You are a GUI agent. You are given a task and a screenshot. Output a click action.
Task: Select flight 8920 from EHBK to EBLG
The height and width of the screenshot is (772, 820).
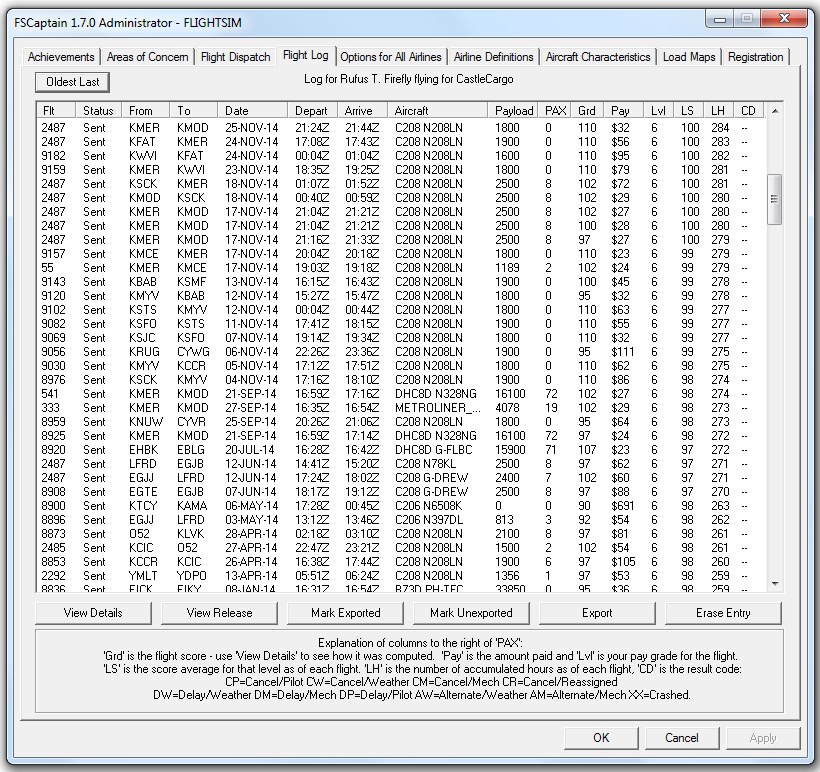(401, 450)
